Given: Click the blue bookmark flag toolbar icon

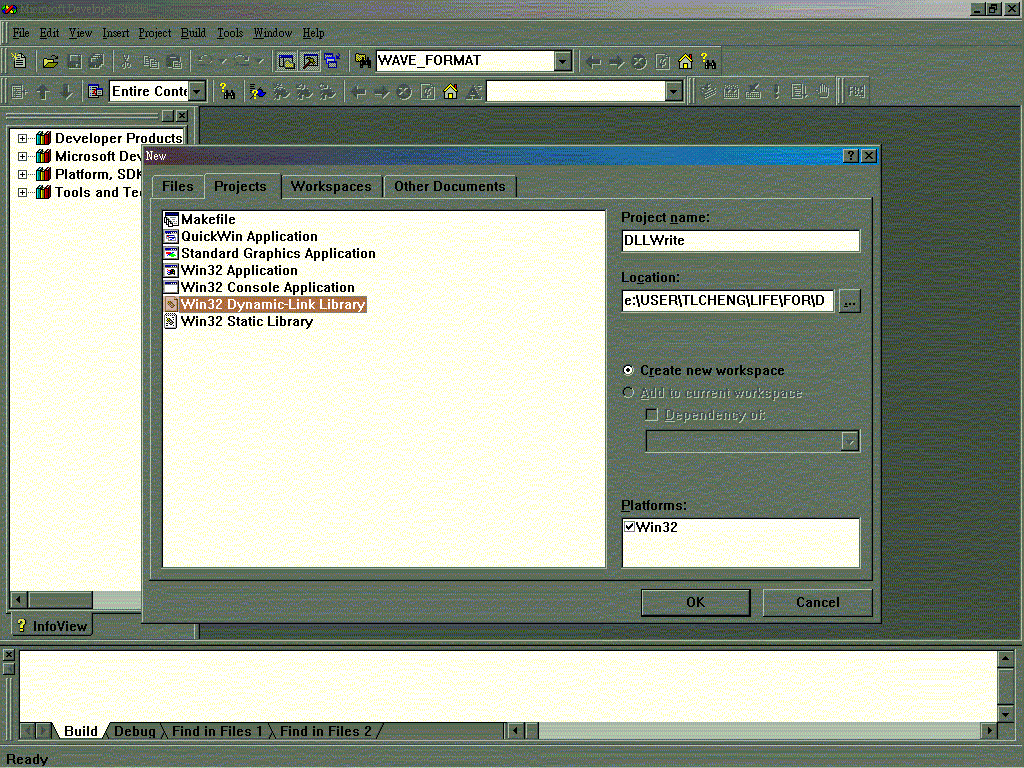Looking at the screenshot, I should [x=257, y=91].
